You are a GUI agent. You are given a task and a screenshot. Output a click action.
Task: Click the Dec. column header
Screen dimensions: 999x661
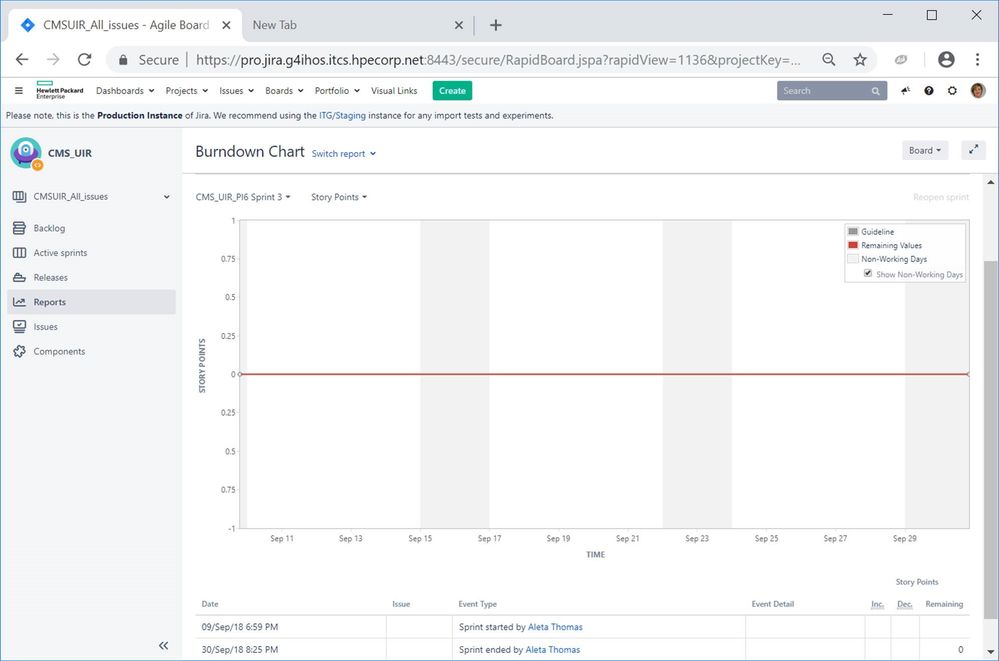point(905,604)
